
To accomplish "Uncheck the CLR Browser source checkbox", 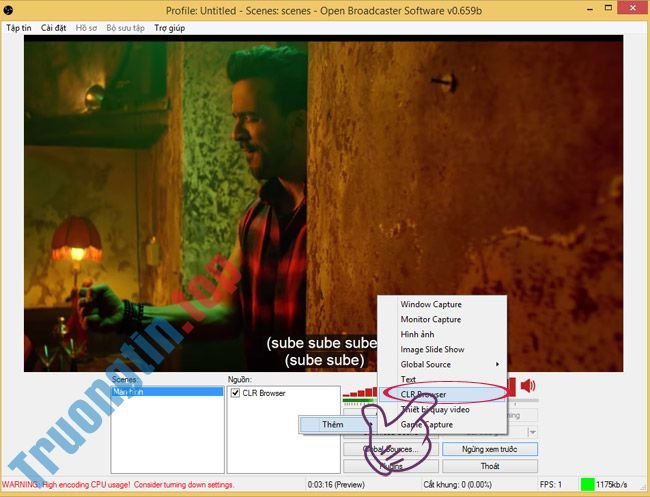I will pyautogui.click(x=235, y=393).
